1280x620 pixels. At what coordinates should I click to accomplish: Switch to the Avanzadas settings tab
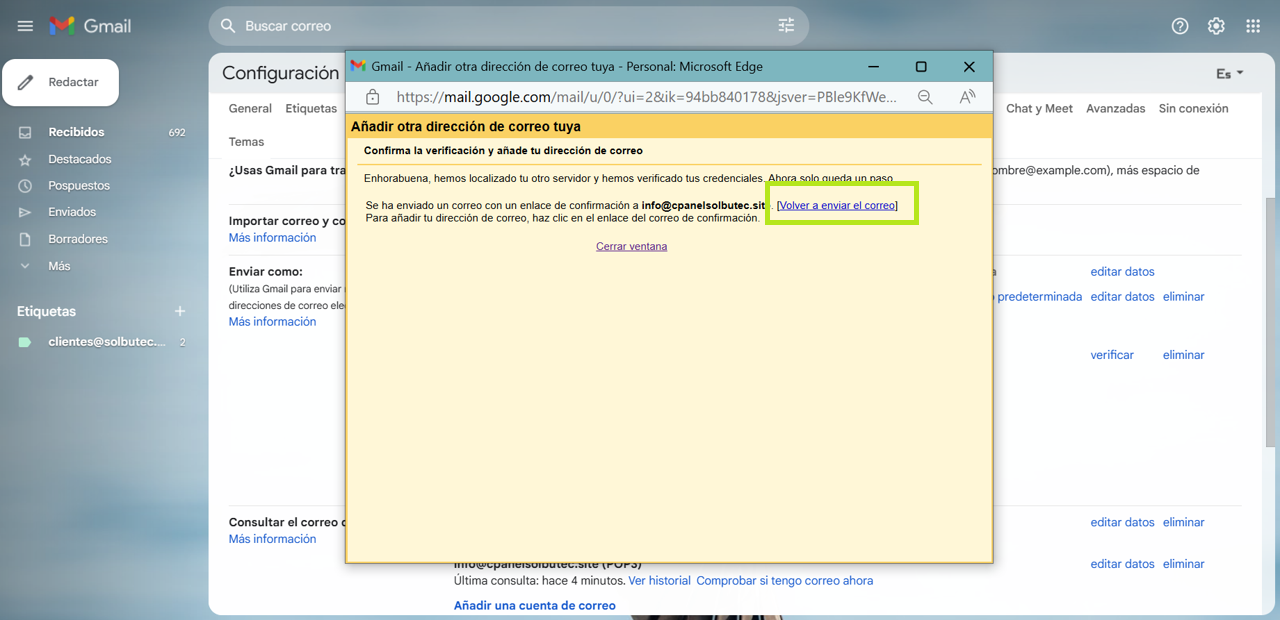[1115, 108]
